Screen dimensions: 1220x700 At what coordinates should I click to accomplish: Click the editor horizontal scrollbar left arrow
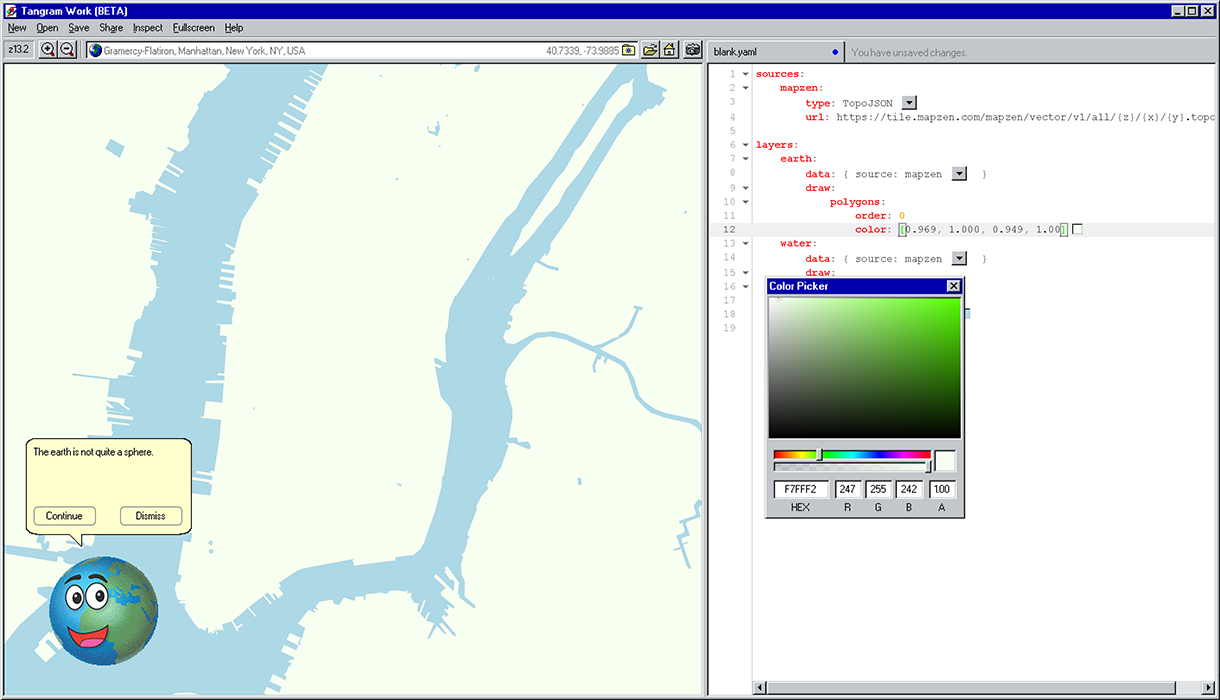coord(760,687)
